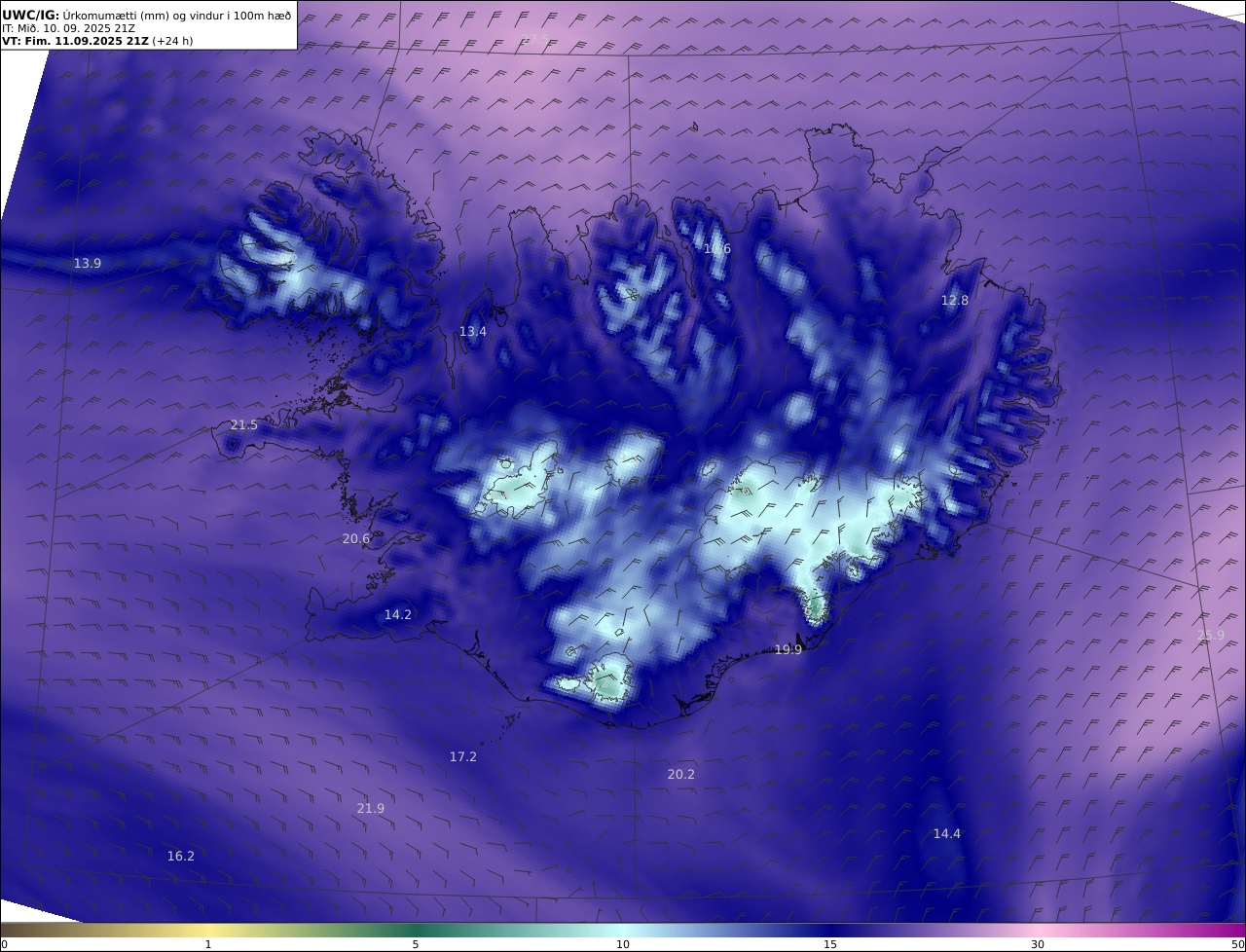Screen dimensions: 1246x952
Task: Click the 10 tick on the colorbar
Action: (623, 944)
